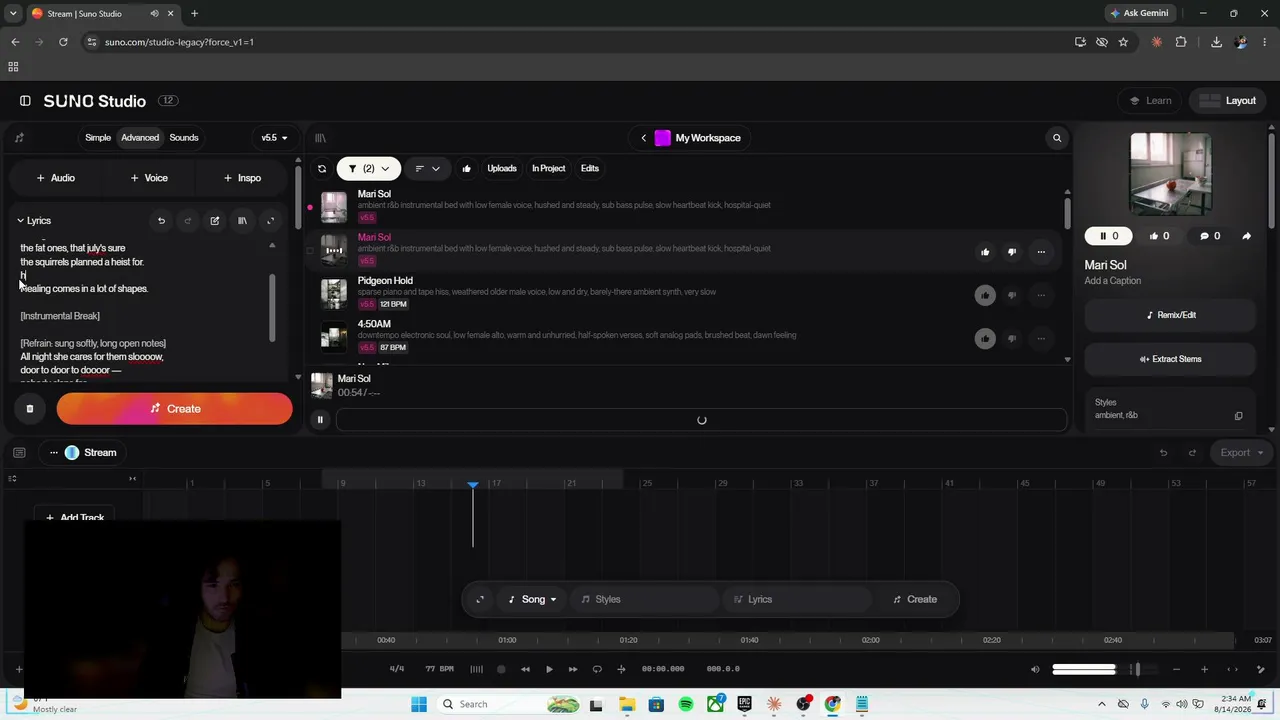Toggle loop playback in the transport

click(597, 669)
